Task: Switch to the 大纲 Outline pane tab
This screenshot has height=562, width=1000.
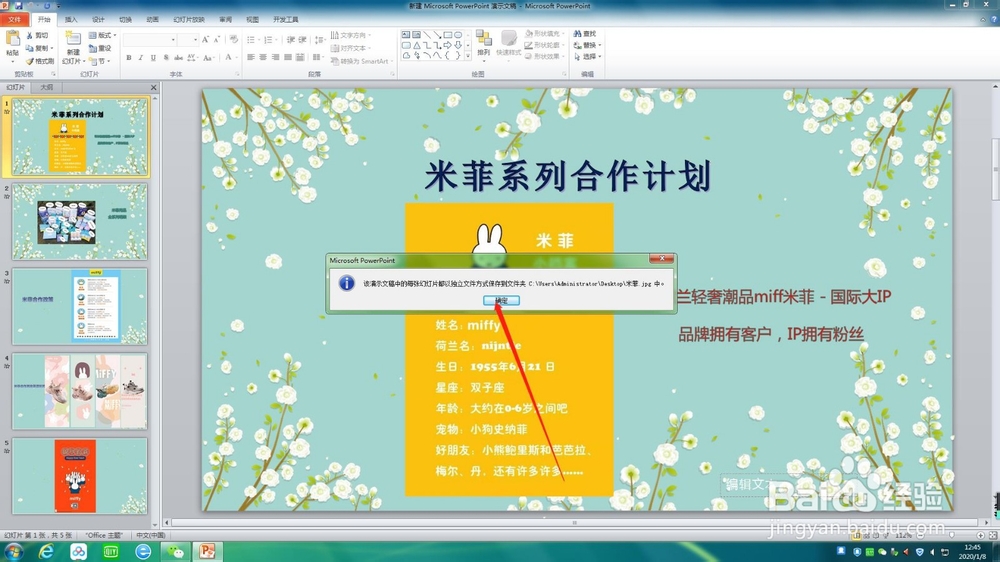Action: coord(47,87)
